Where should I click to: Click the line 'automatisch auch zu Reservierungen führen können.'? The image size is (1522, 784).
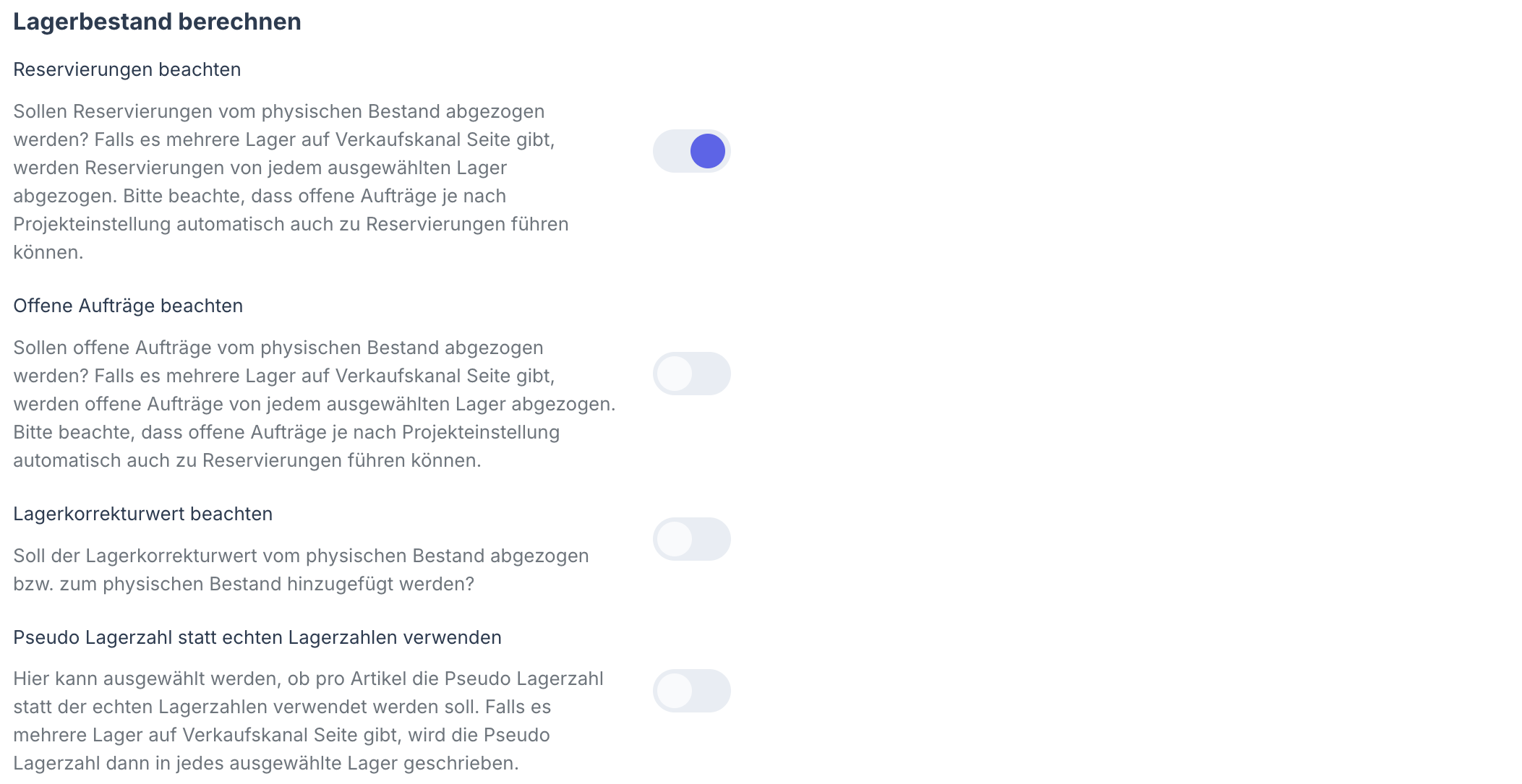[247, 460]
